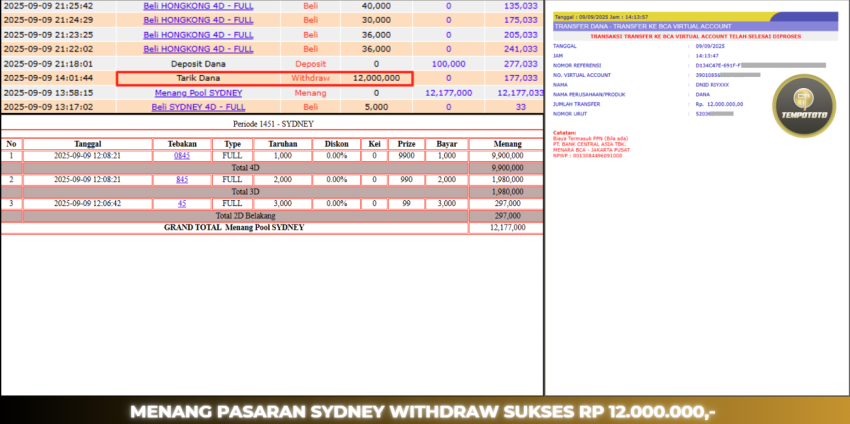The height and width of the screenshot is (424, 850).
Task: Click the Periode 1451 - SYDNEY title
Action: (273, 124)
